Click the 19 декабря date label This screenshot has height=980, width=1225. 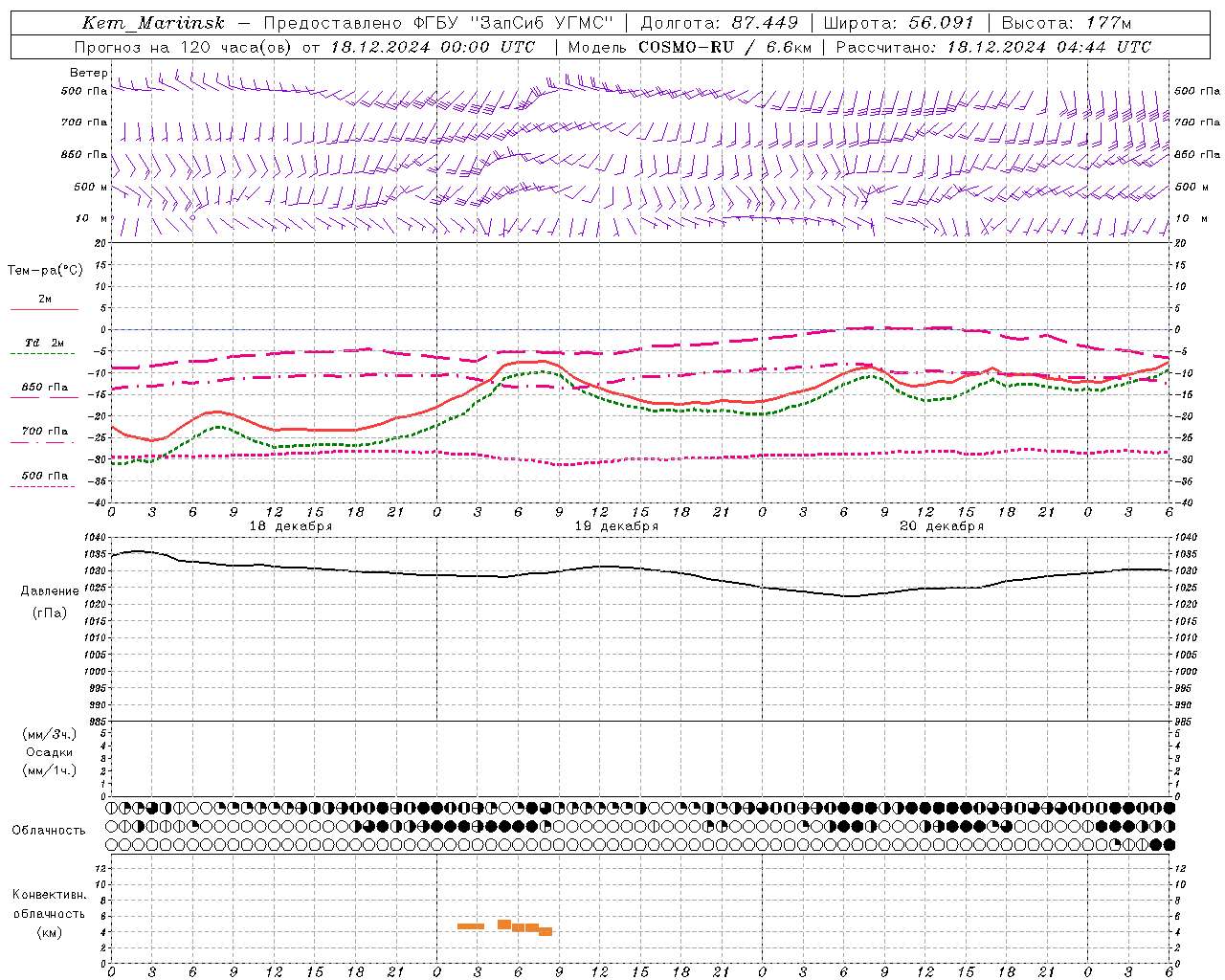click(x=616, y=526)
